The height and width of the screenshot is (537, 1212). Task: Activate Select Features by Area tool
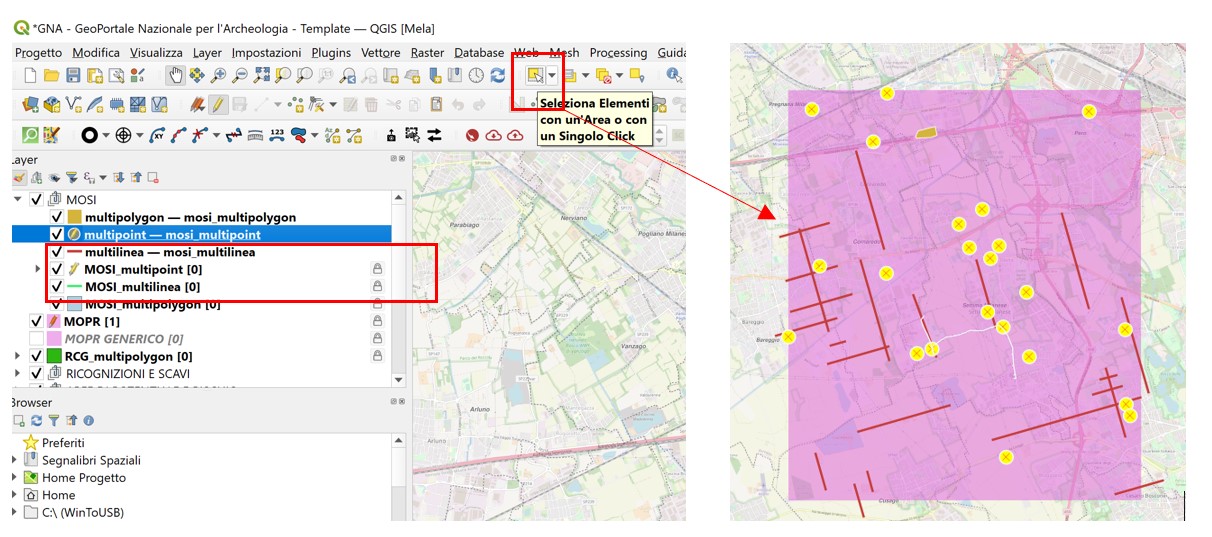tap(535, 75)
